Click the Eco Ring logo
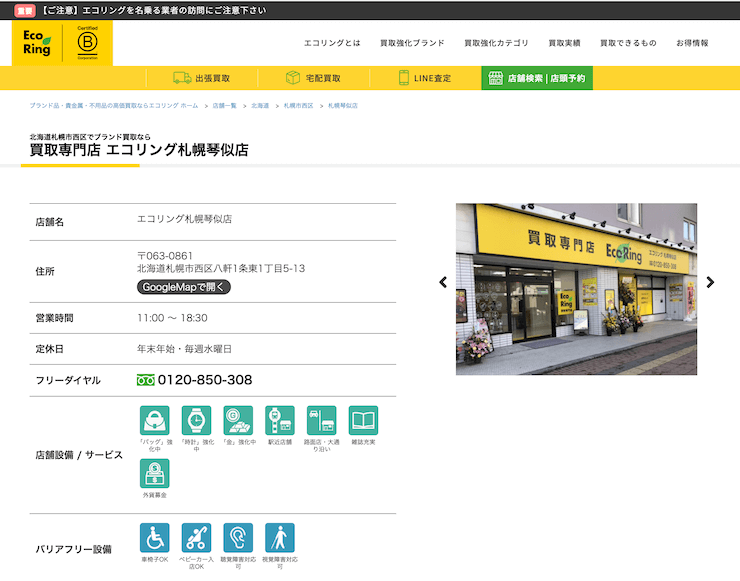Viewport: 740px width, 581px height. pos(37,42)
